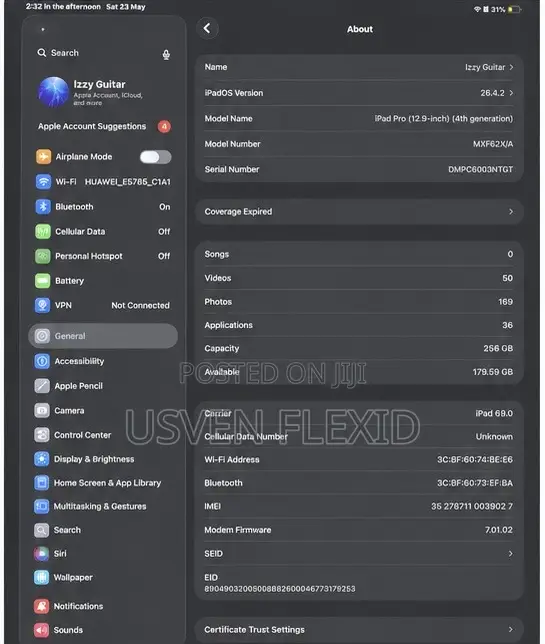Select Sounds in the sidebar
The width and height of the screenshot is (545, 644).
click(x=103, y=630)
